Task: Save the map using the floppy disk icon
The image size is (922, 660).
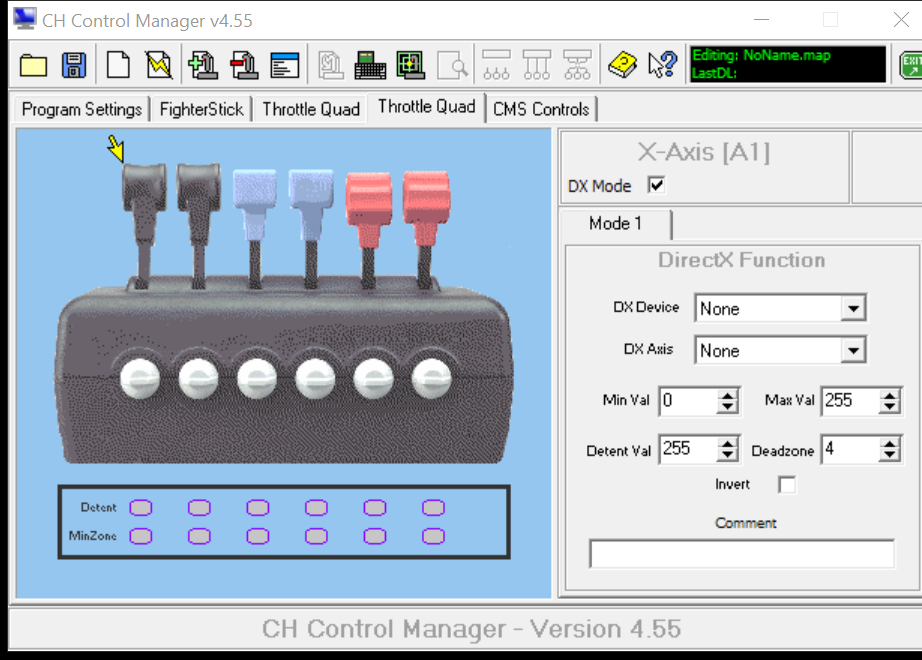Action: [x=74, y=65]
